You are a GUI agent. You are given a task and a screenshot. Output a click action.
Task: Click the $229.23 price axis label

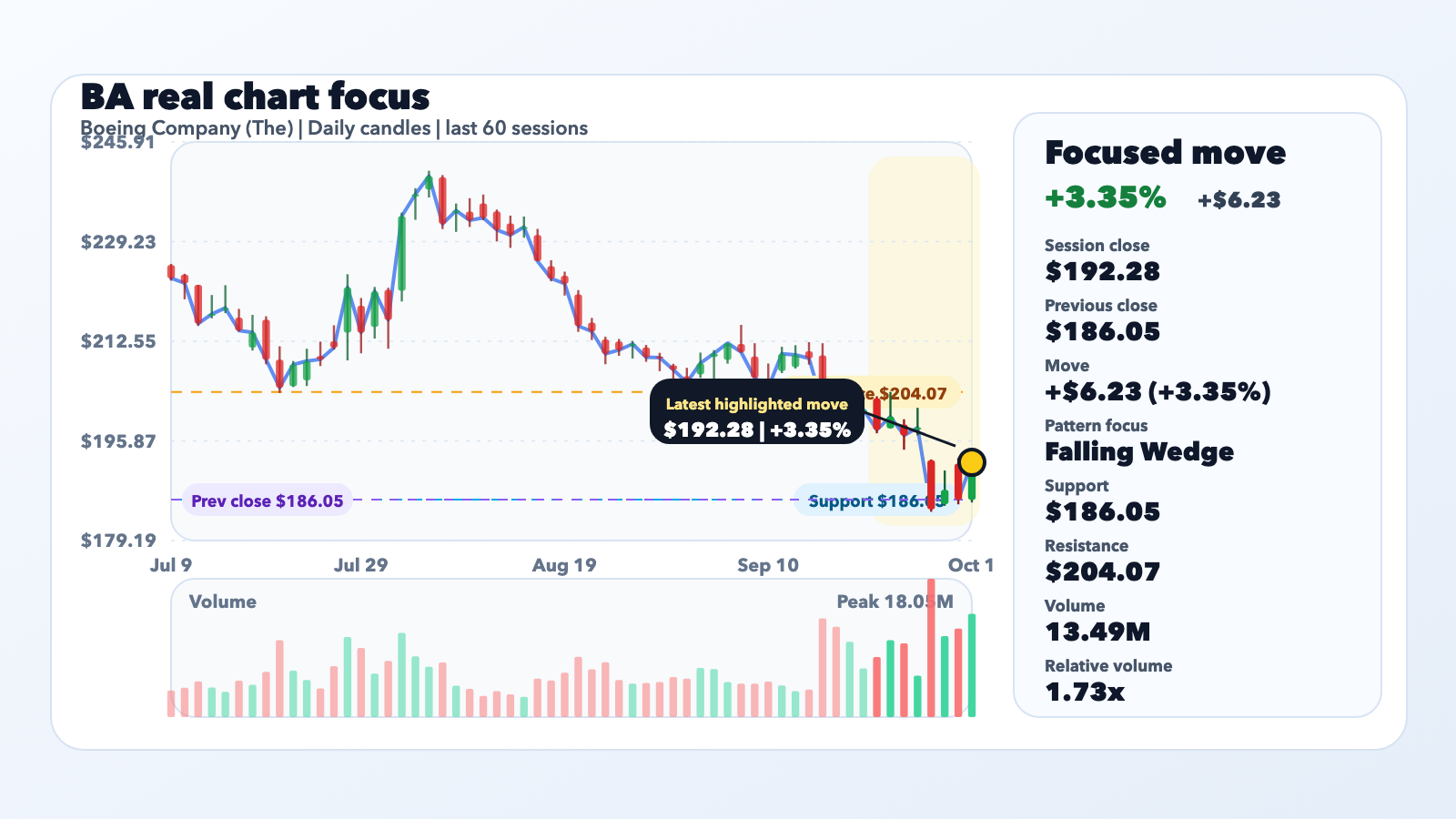pyautogui.click(x=118, y=242)
